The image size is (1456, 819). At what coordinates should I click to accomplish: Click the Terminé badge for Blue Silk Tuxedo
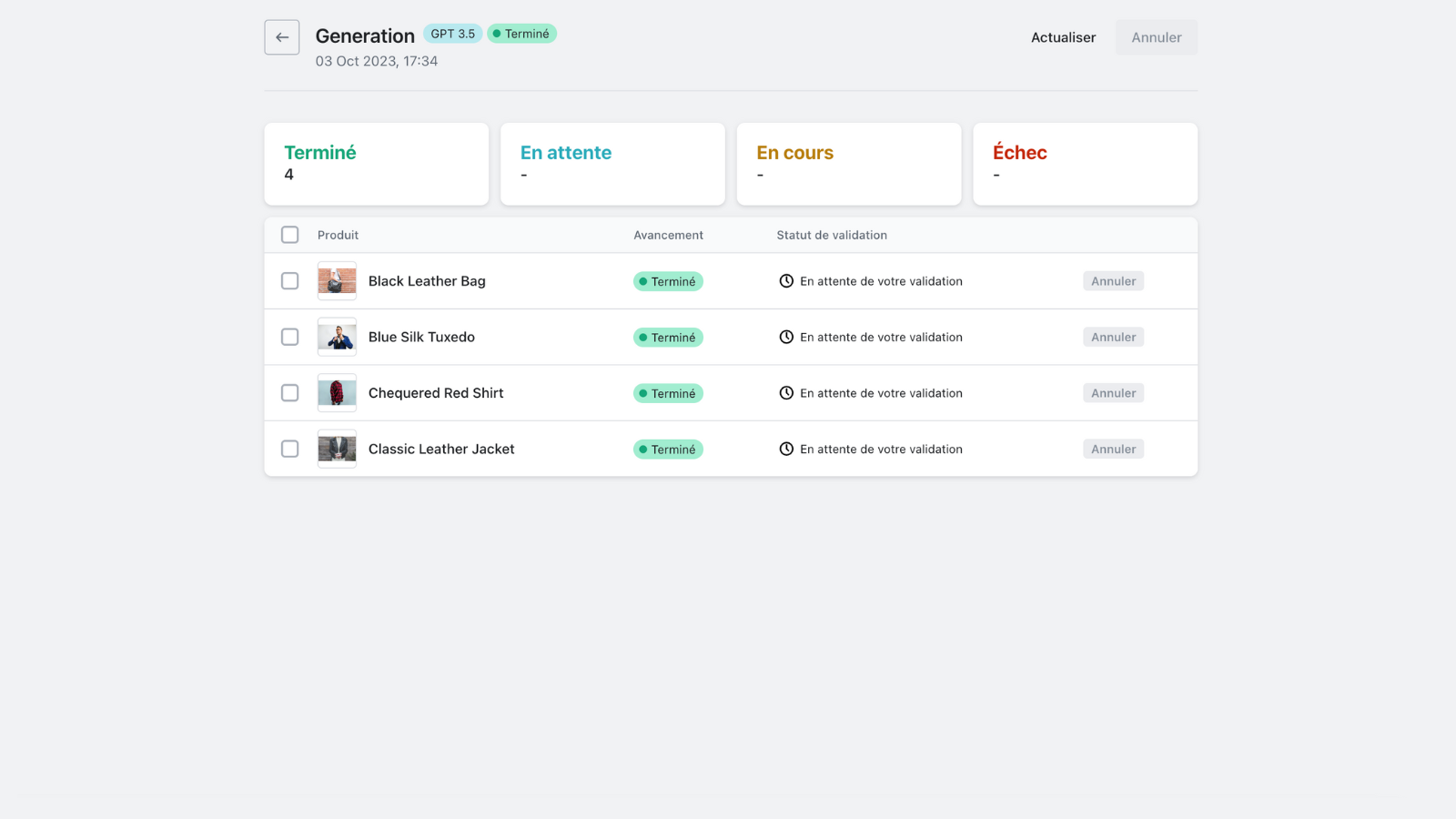(x=668, y=338)
